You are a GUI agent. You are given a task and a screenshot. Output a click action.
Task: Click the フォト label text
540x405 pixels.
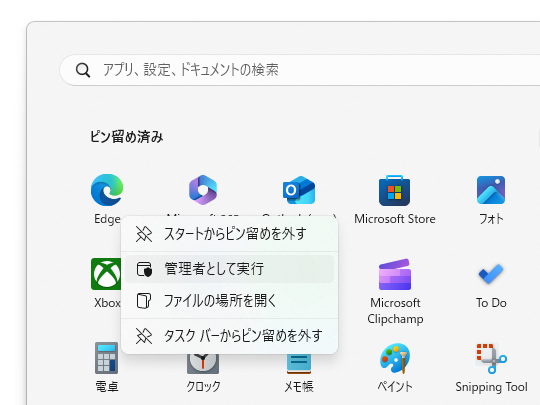[491, 219]
